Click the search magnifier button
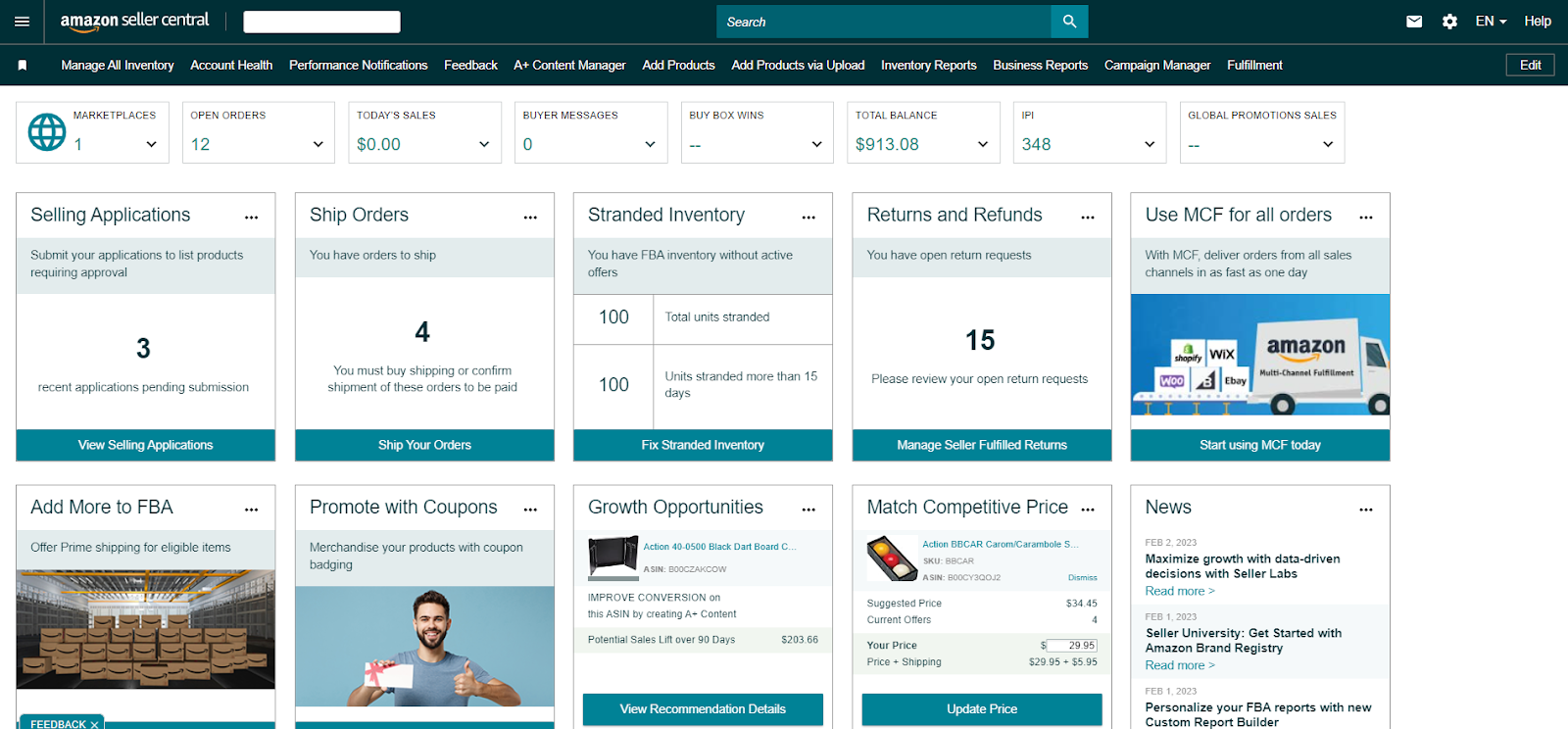The image size is (1568, 729). tap(1069, 22)
